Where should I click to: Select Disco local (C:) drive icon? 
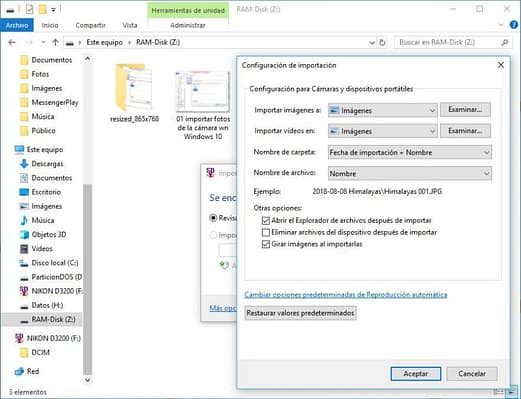[24, 263]
